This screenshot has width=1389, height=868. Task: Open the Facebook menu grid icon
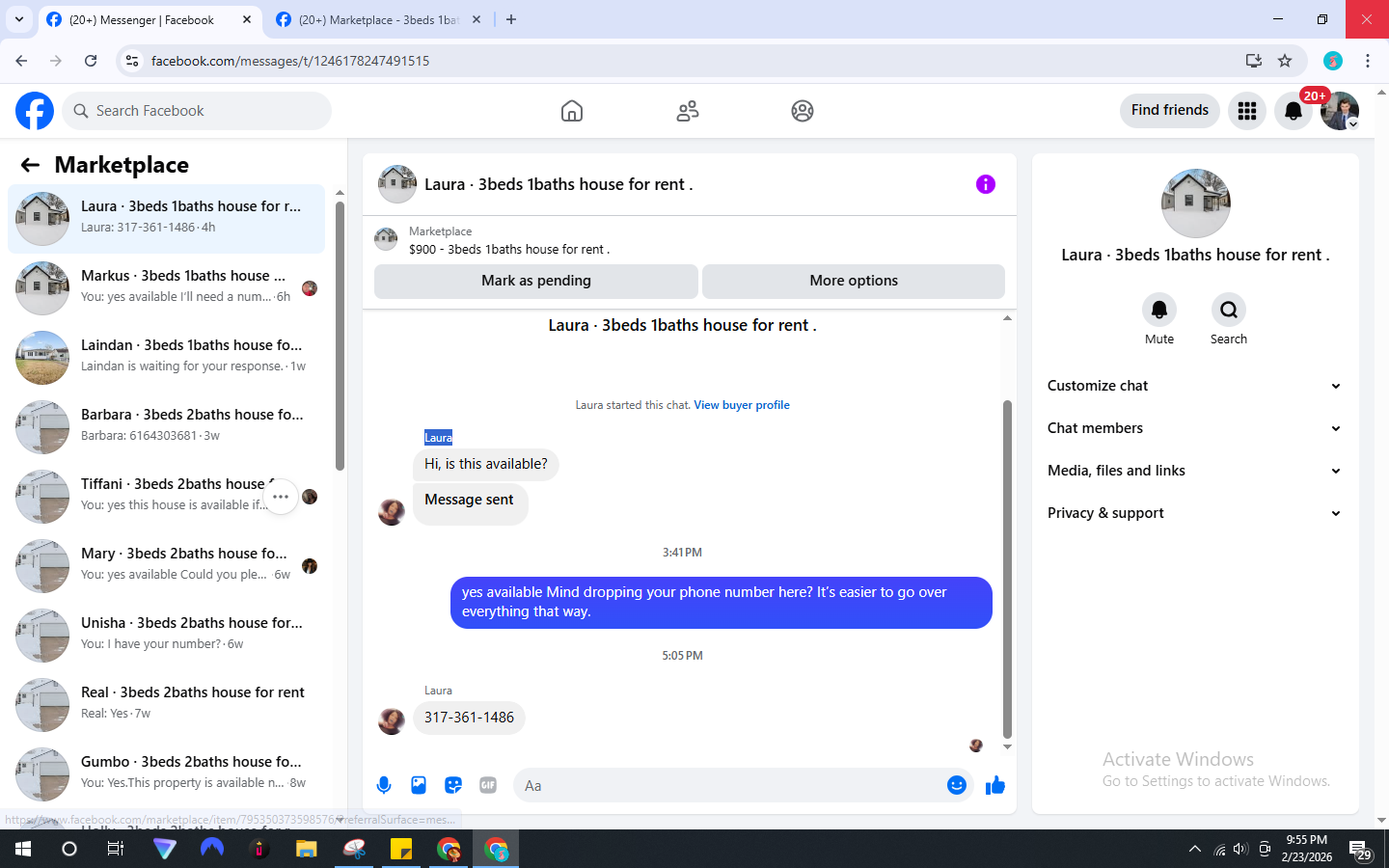click(x=1247, y=111)
